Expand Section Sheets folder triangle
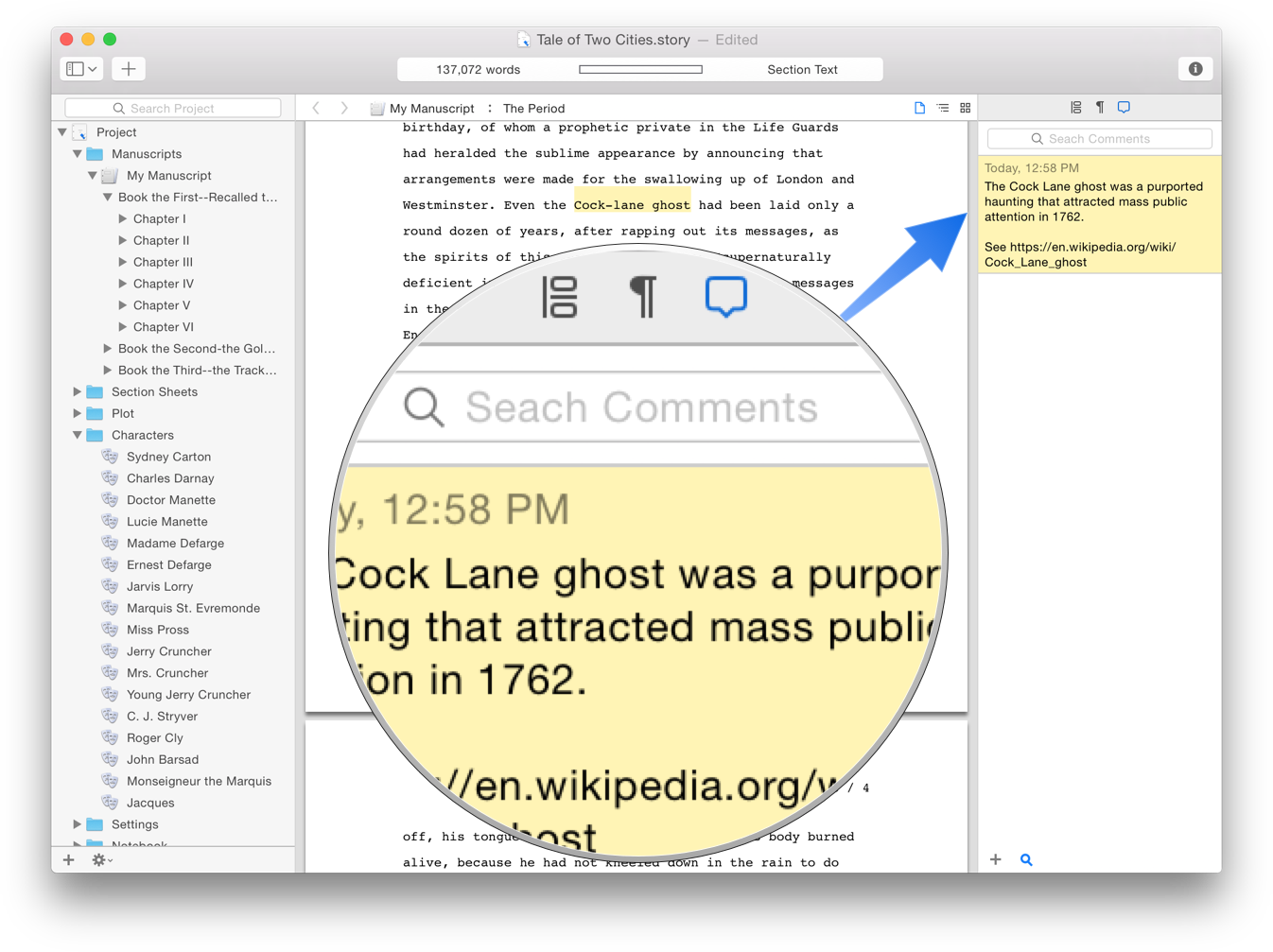 click(x=78, y=391)
